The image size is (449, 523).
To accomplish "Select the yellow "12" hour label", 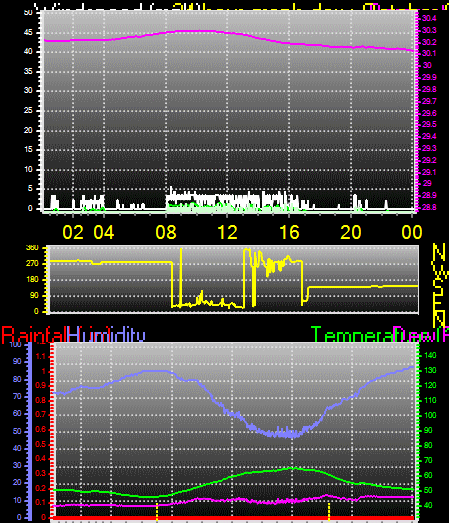I will 228,232.
